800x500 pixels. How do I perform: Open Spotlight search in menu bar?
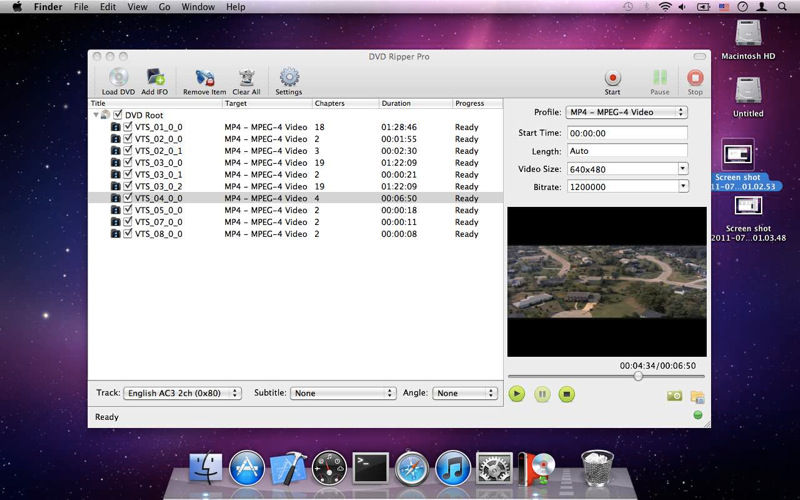pos(782,7)
